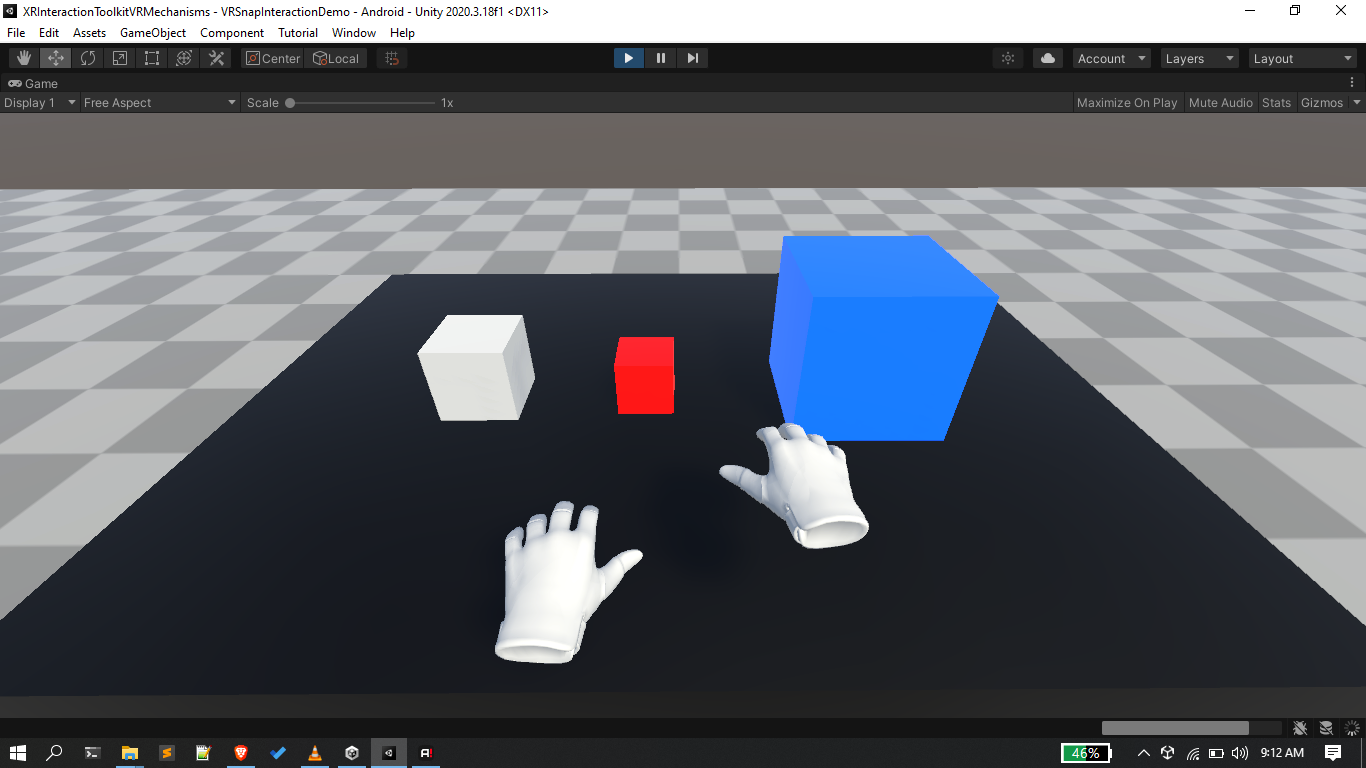Select the combined Transform tool
The width and height of the screenshot is (1366, 768).
tap(184, 58)
